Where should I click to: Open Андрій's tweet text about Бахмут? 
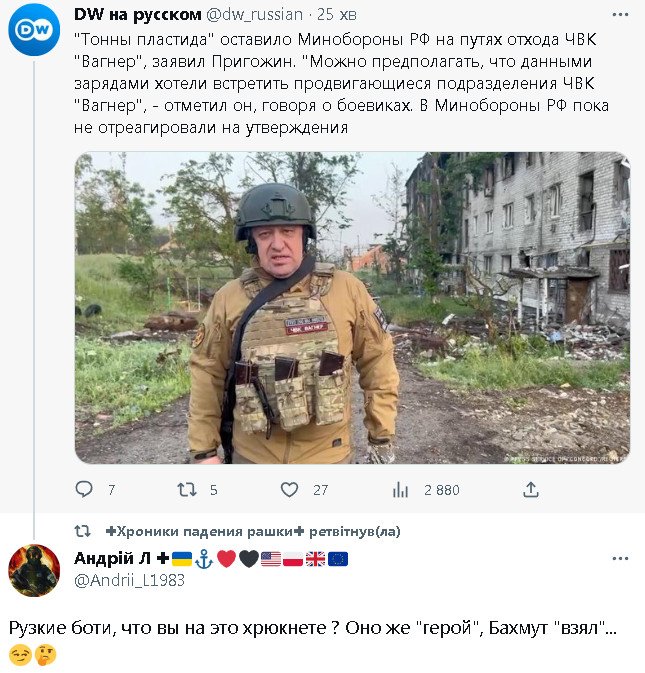[312, 629]
